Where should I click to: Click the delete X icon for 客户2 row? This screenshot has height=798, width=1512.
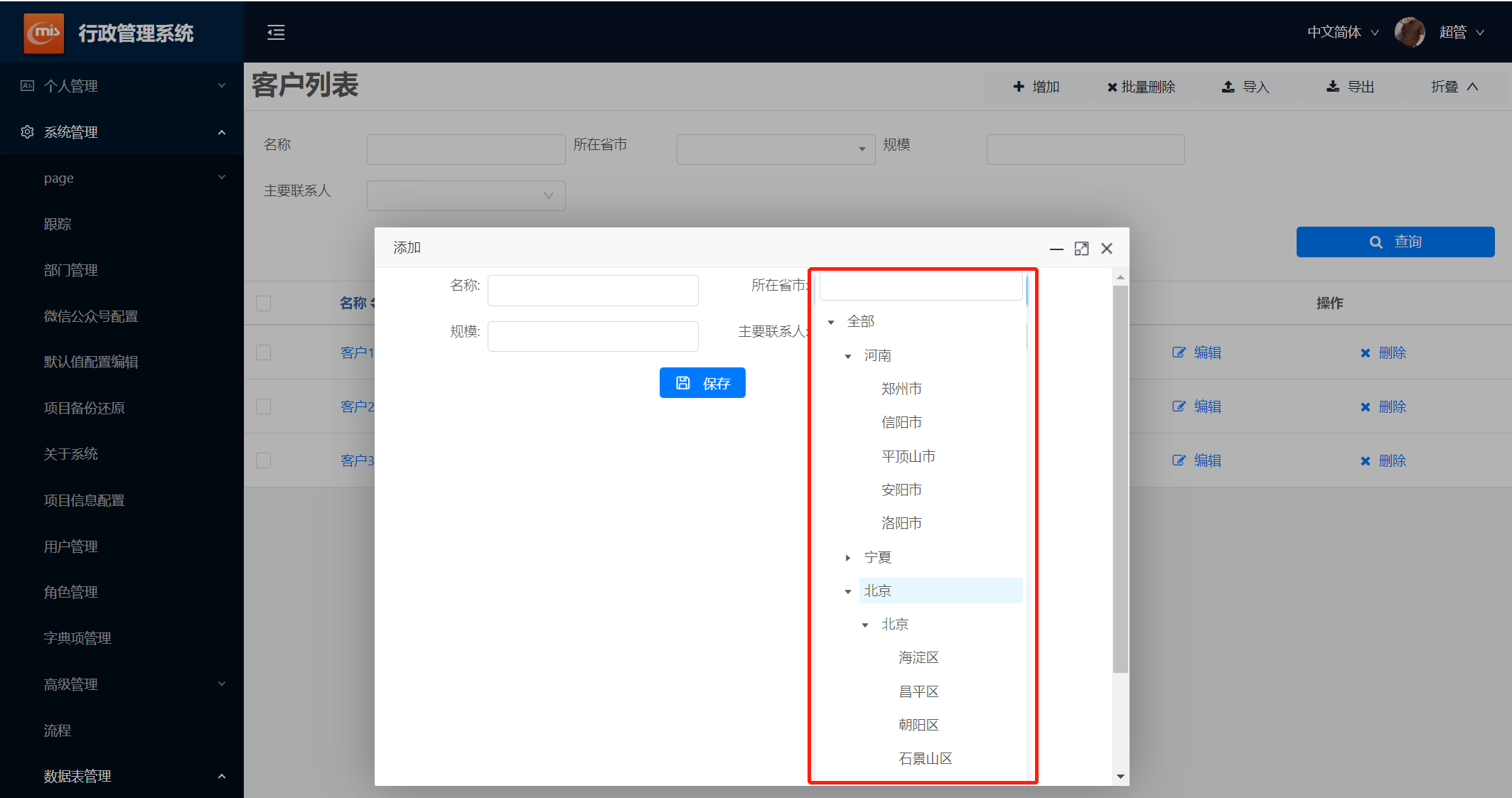1365,407
